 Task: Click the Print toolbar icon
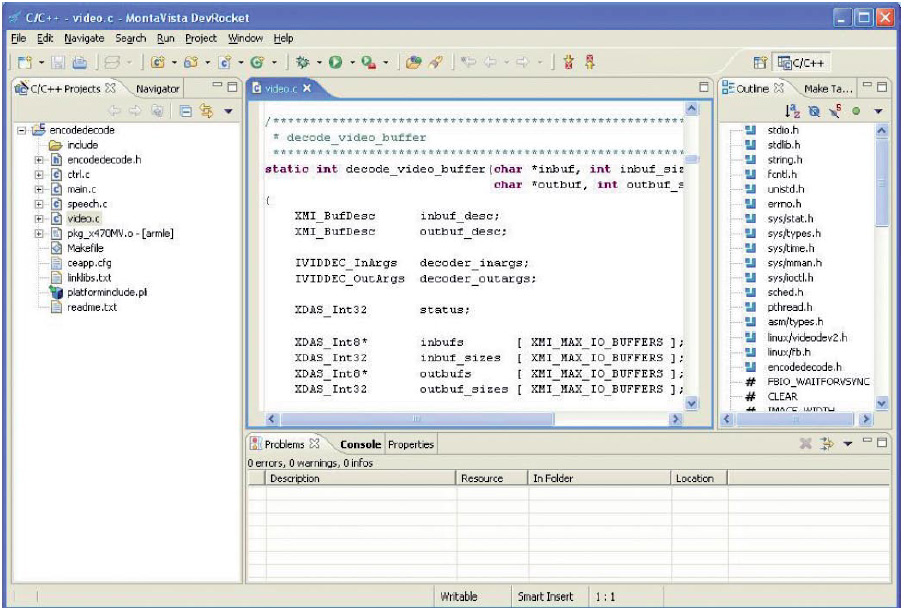[x=80, y=62]
